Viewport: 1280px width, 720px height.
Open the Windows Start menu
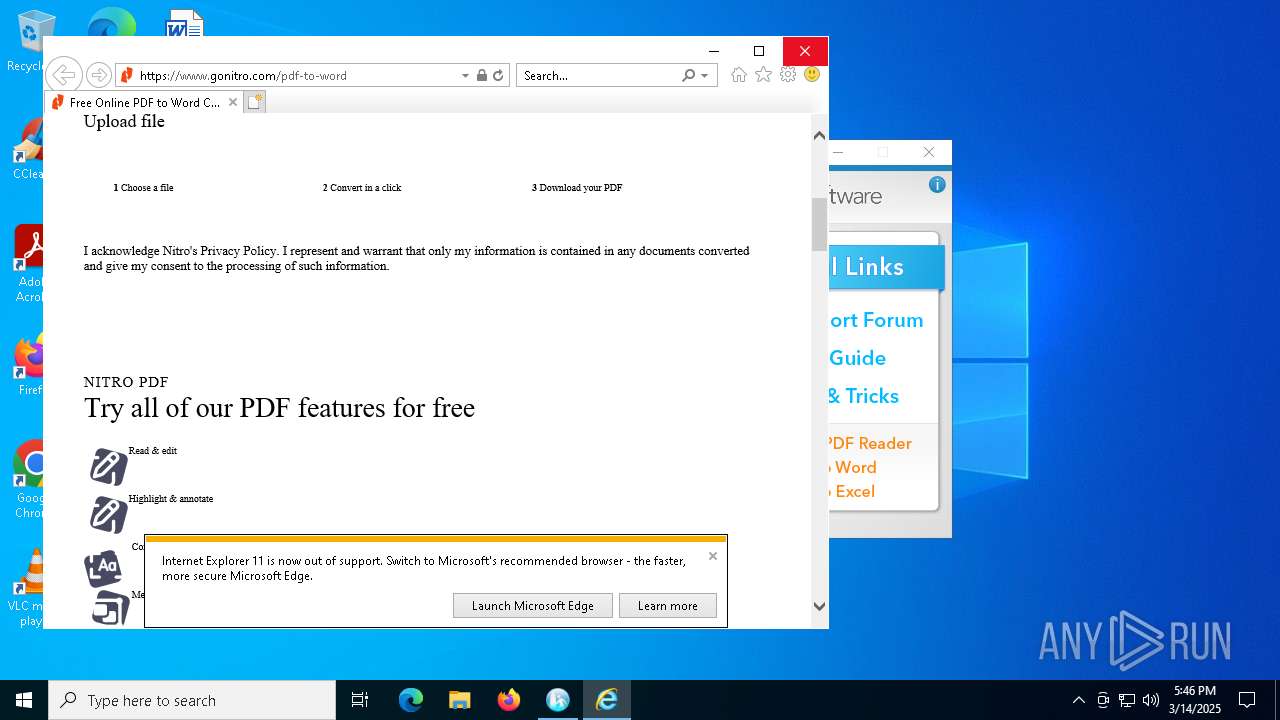pos(24,700)
